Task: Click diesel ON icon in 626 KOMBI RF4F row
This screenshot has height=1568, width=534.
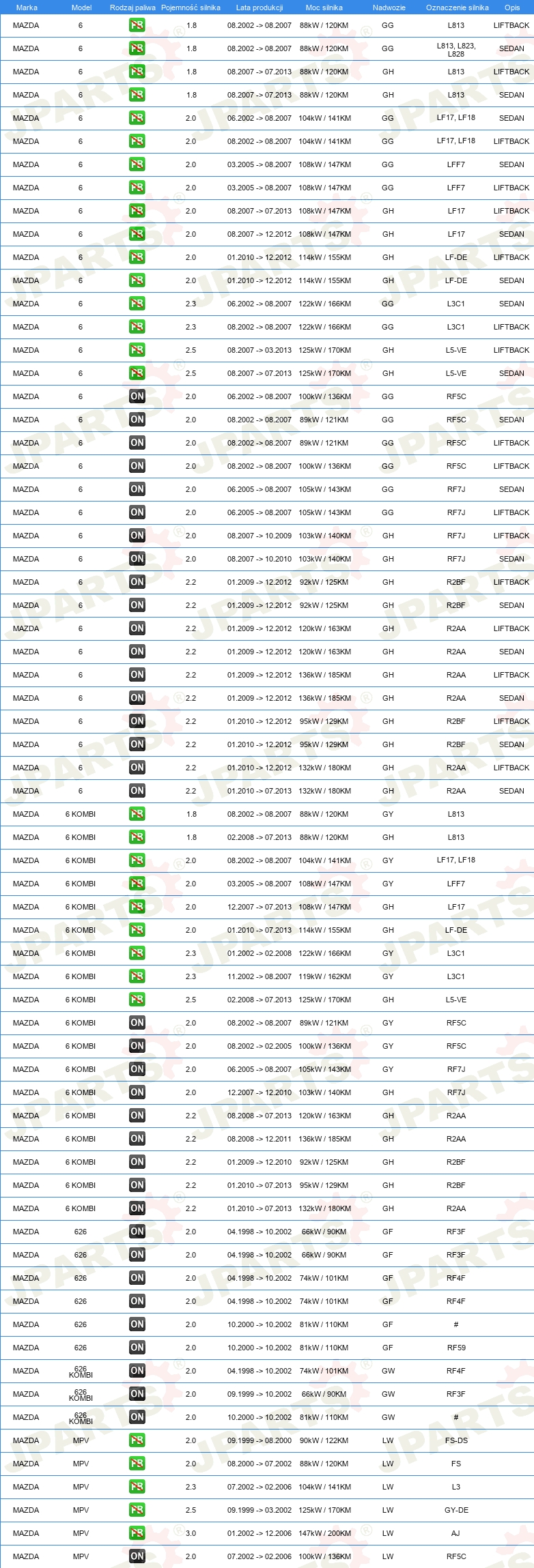Action: [x=137, y=1371]
